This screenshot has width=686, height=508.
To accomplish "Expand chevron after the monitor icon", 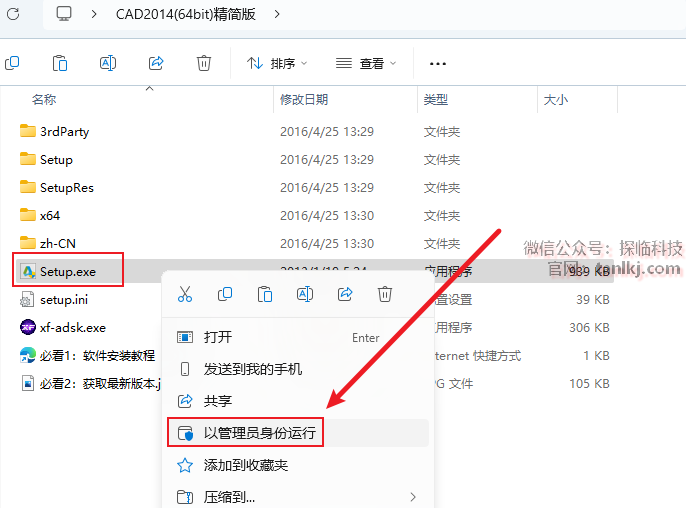I will click(94, 14).
